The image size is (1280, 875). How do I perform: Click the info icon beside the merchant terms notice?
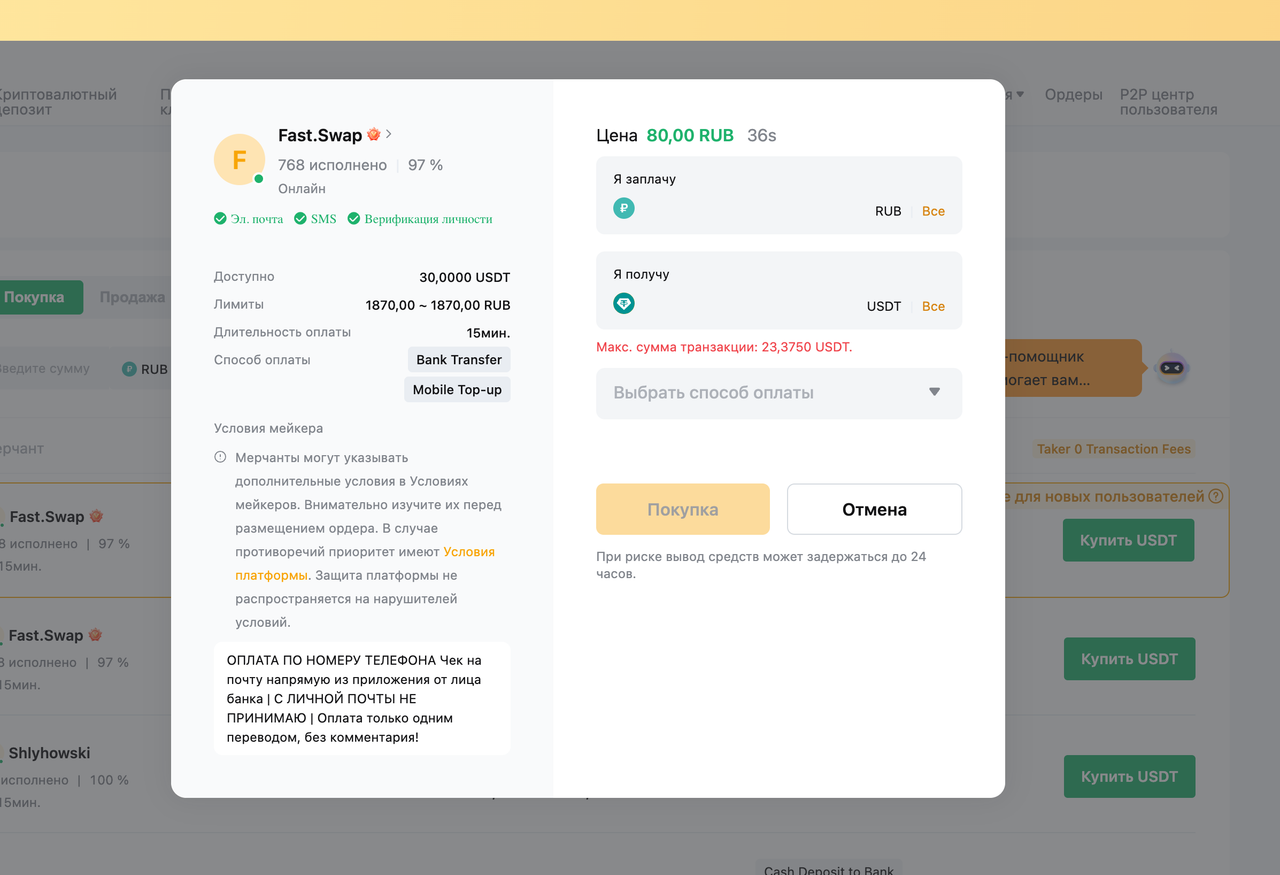(218, 457)
